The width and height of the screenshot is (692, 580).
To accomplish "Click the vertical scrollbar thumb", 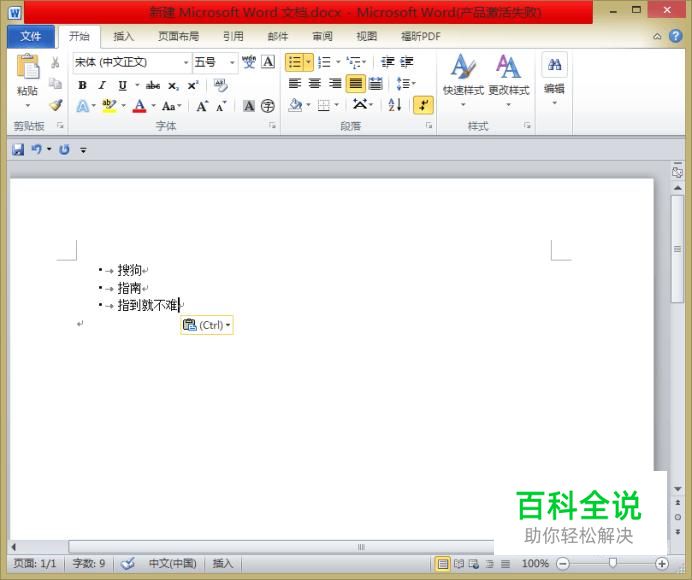I will click(677, 249).
